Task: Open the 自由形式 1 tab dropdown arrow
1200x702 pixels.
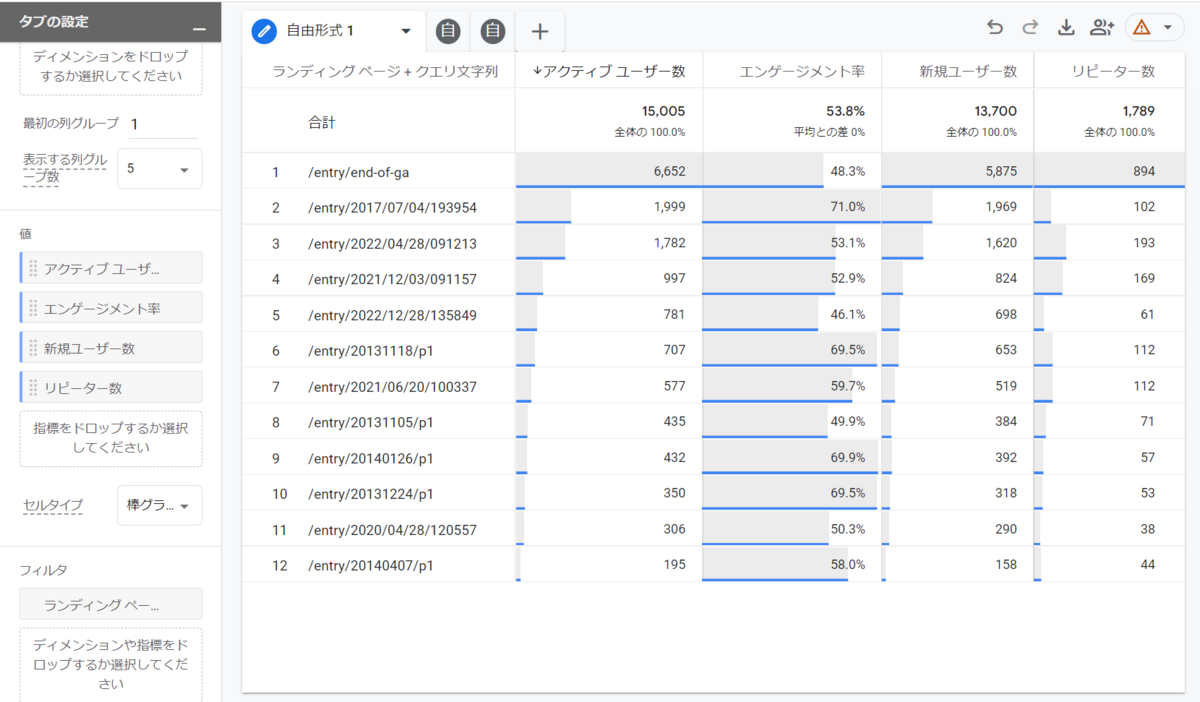Action: click(x=405, y=31)
